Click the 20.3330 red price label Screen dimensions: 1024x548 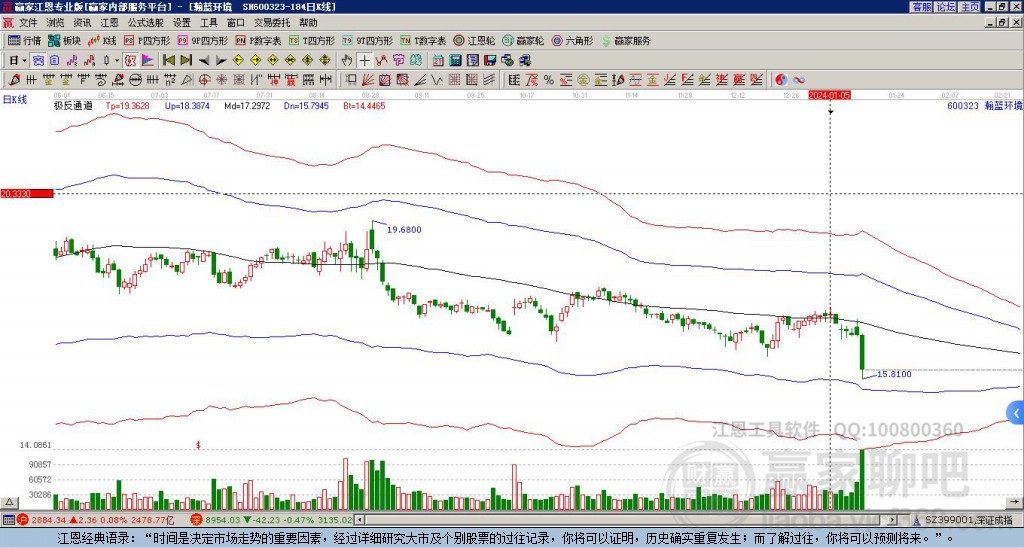point(26,194)
